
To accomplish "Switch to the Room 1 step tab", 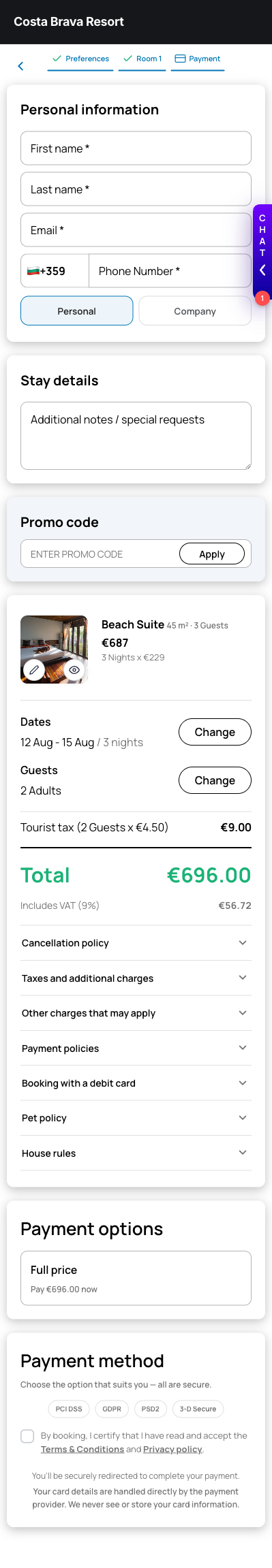I will [142, 59].
